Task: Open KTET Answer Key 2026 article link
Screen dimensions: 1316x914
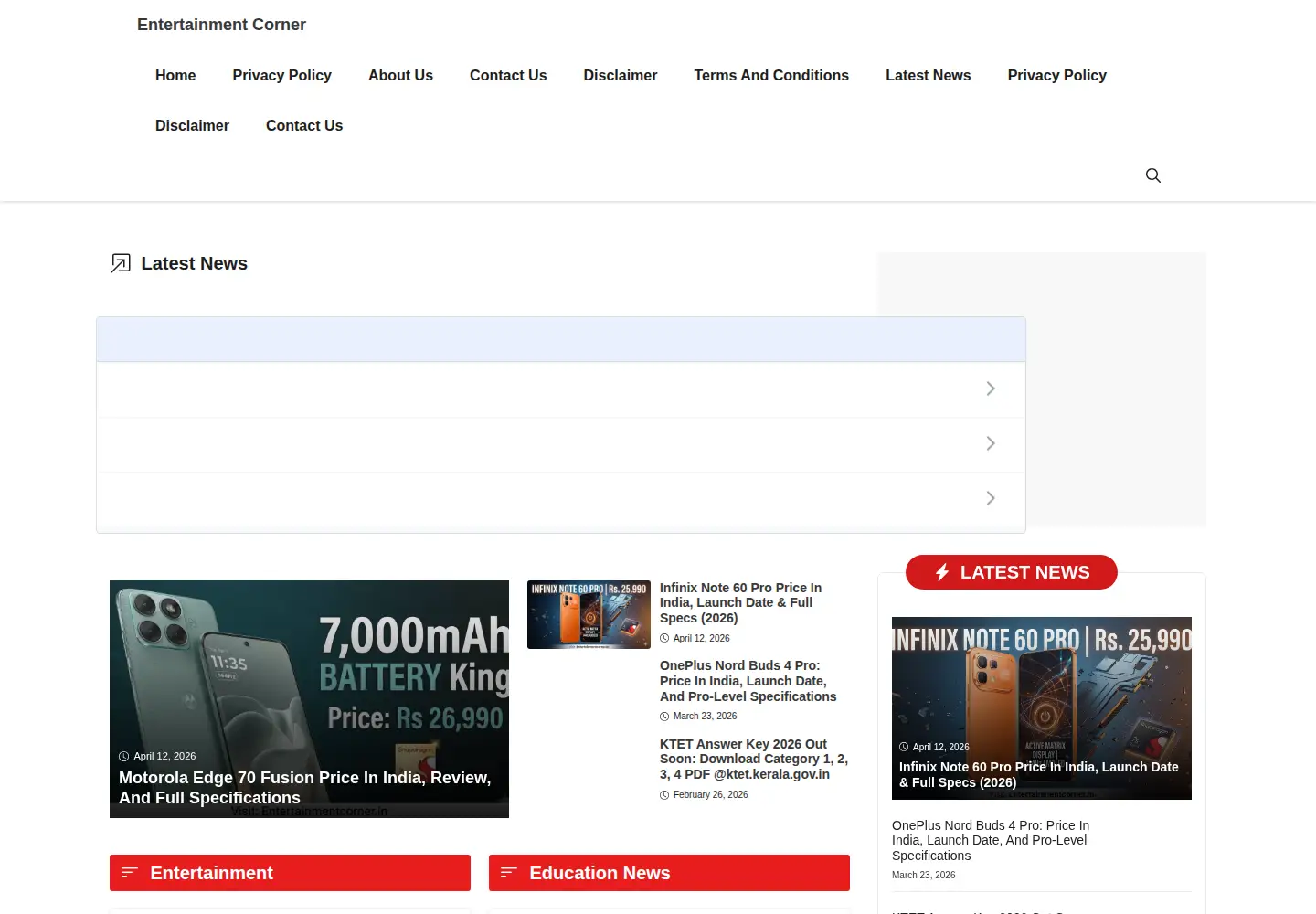Action: point(754,759)
